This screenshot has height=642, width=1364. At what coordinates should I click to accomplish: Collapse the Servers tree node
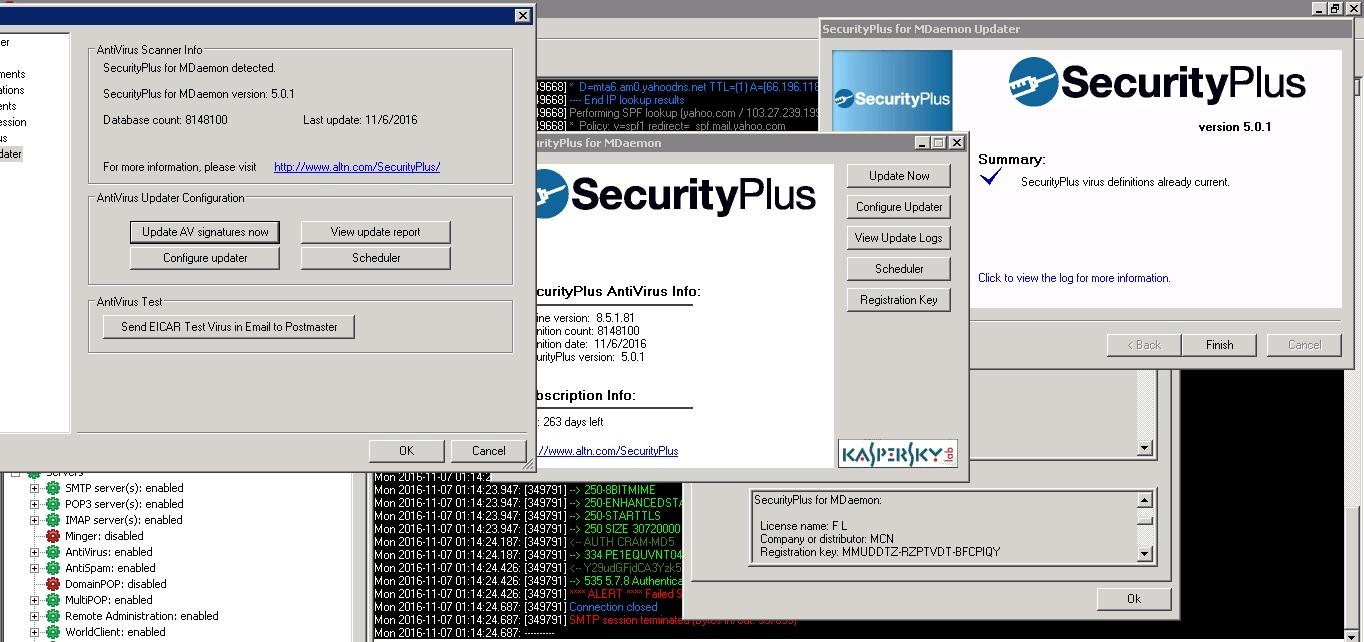click(x=16, y=473)
